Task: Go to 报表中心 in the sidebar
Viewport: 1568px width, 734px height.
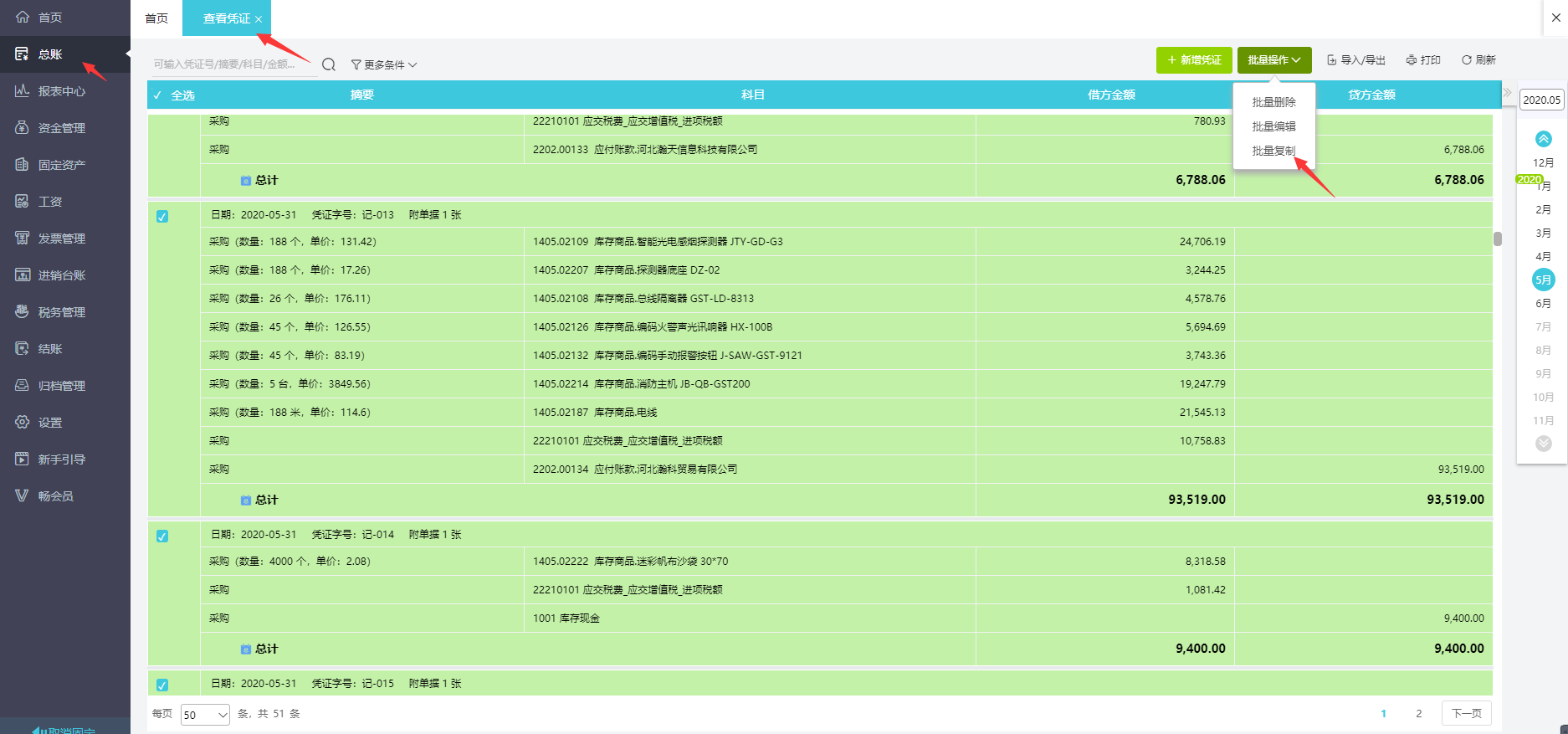Action: coord(64,91)
